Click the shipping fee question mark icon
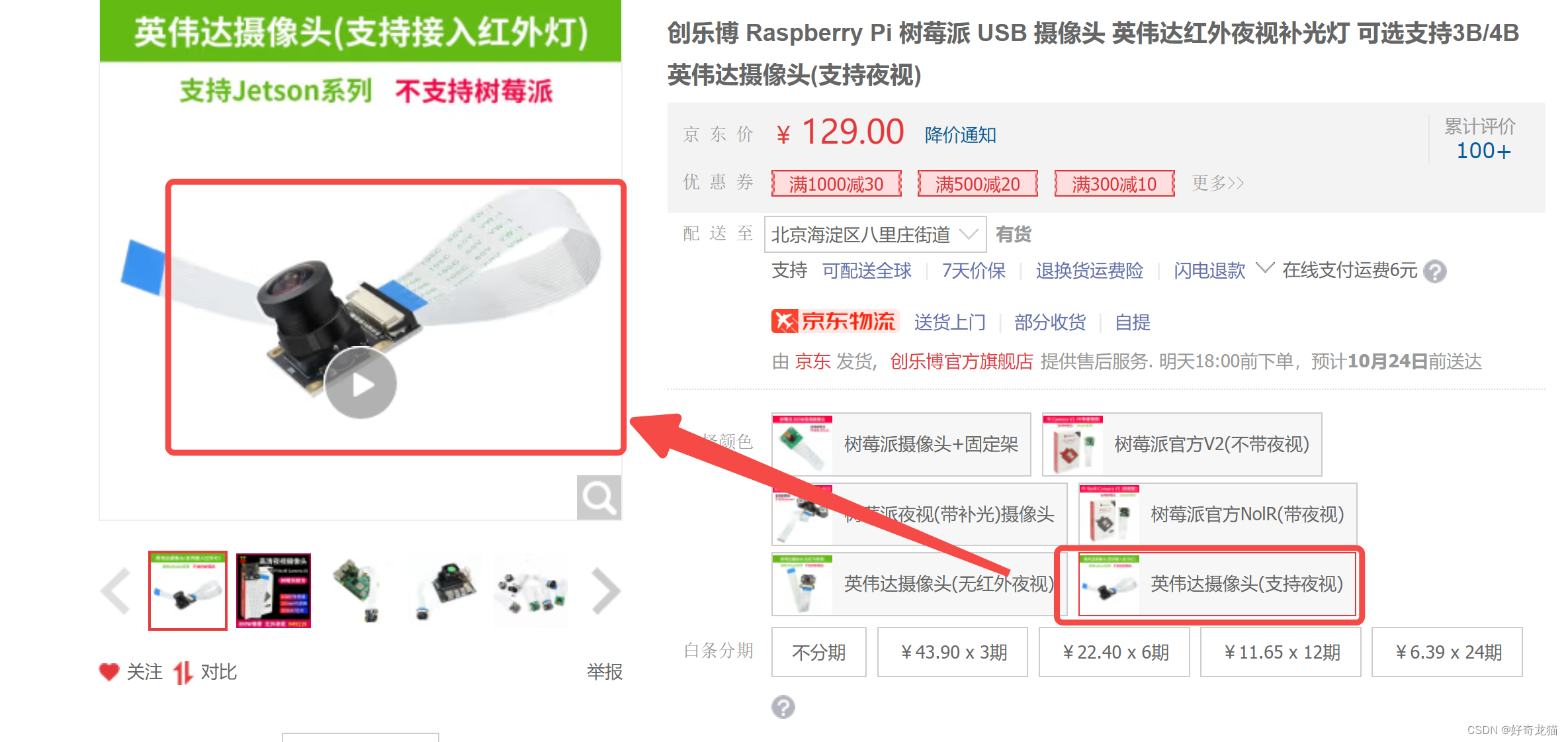Image resolution: width=1568 pixels, height=742 pixels. 1434,271
